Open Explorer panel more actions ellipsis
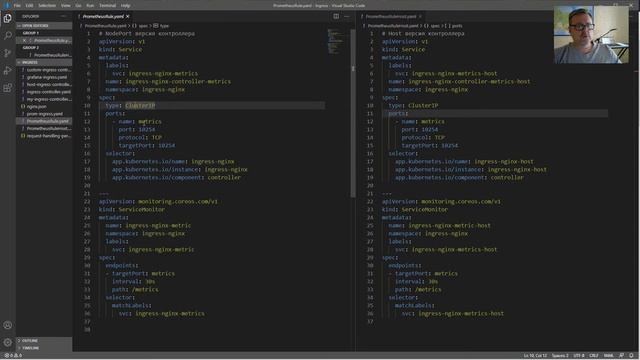Screen dimensions: 640x360 pyautogui.click(x=64, y=16)
